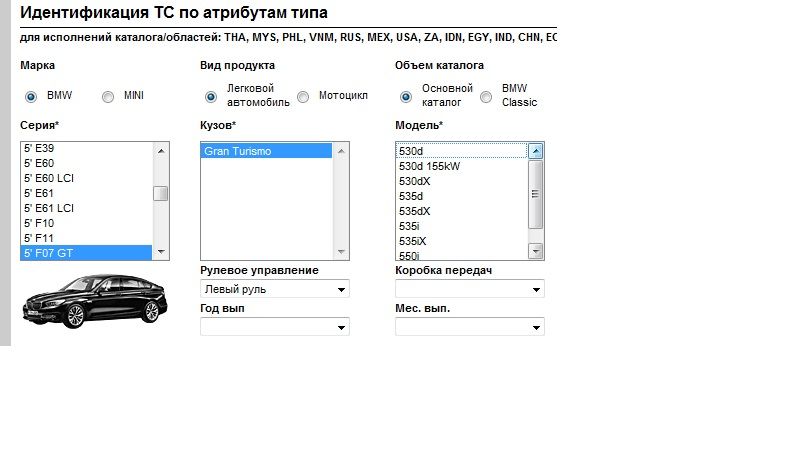
Task: Select model 530d
Action: pos(461,151)
